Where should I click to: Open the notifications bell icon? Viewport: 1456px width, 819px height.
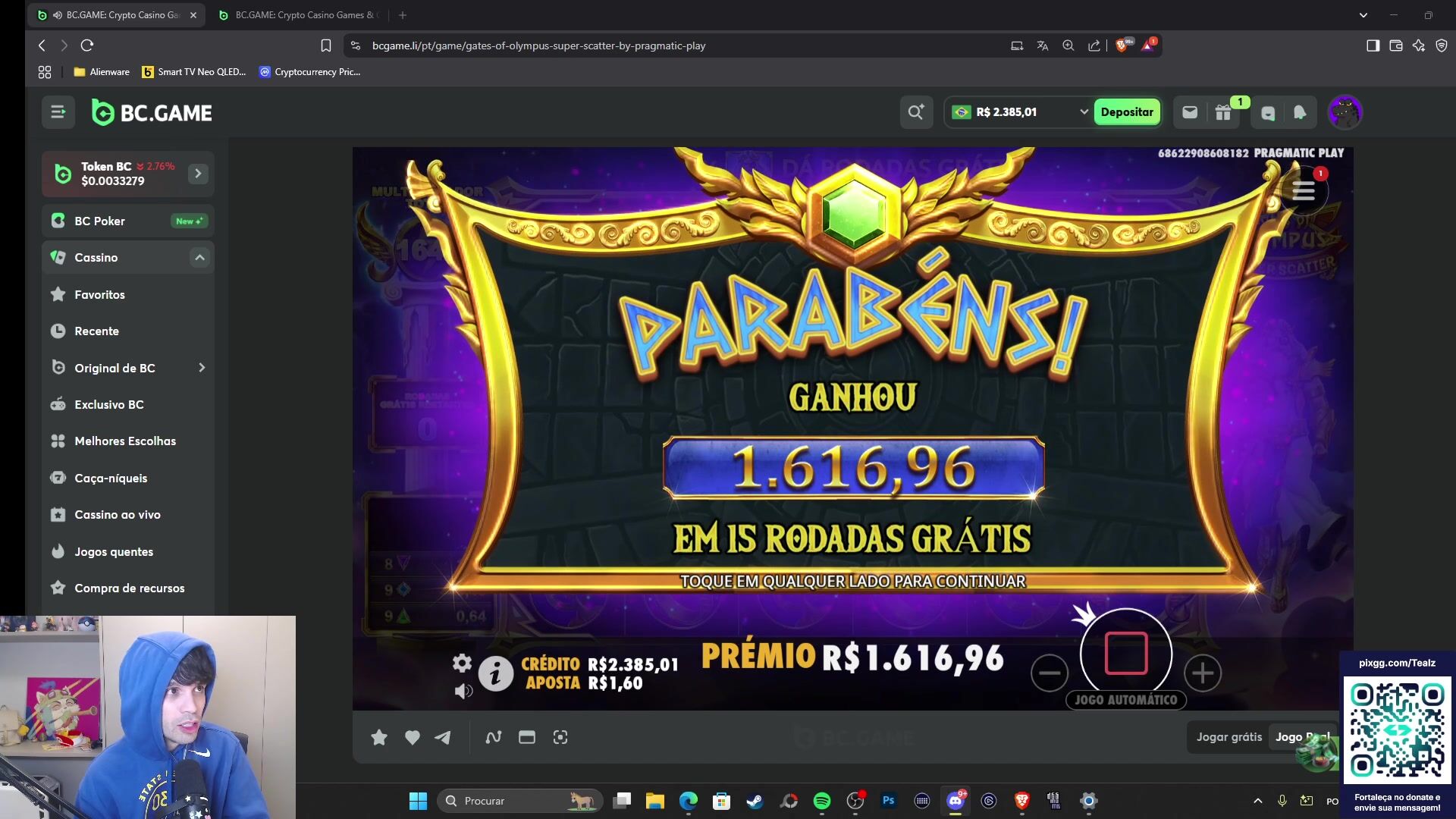tap(1300, 113)
